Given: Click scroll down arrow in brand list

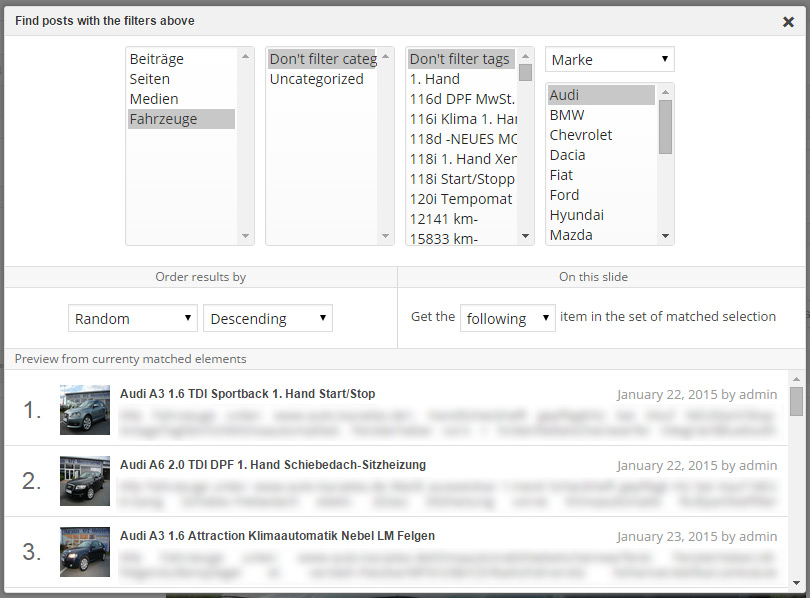Looking at the screenshot, I should pyautogui.click(x=665, y=236).
